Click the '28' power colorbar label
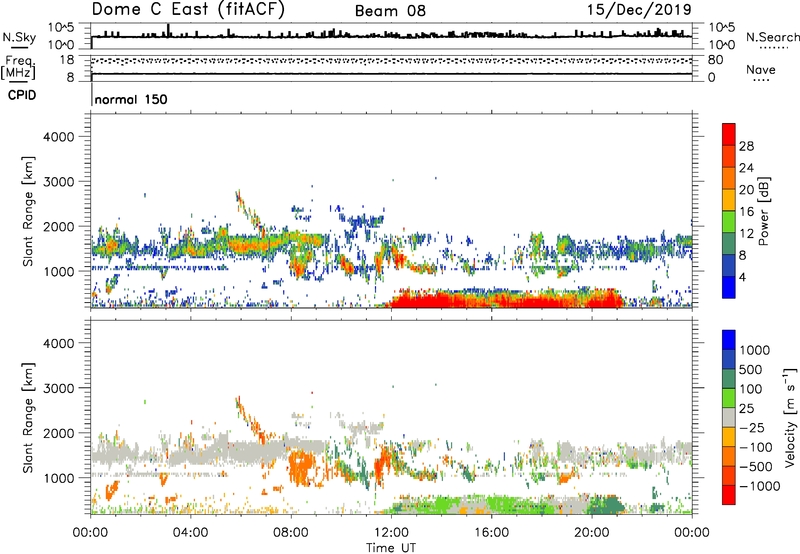Screen dimensions: 800x554 coord(746,146)
